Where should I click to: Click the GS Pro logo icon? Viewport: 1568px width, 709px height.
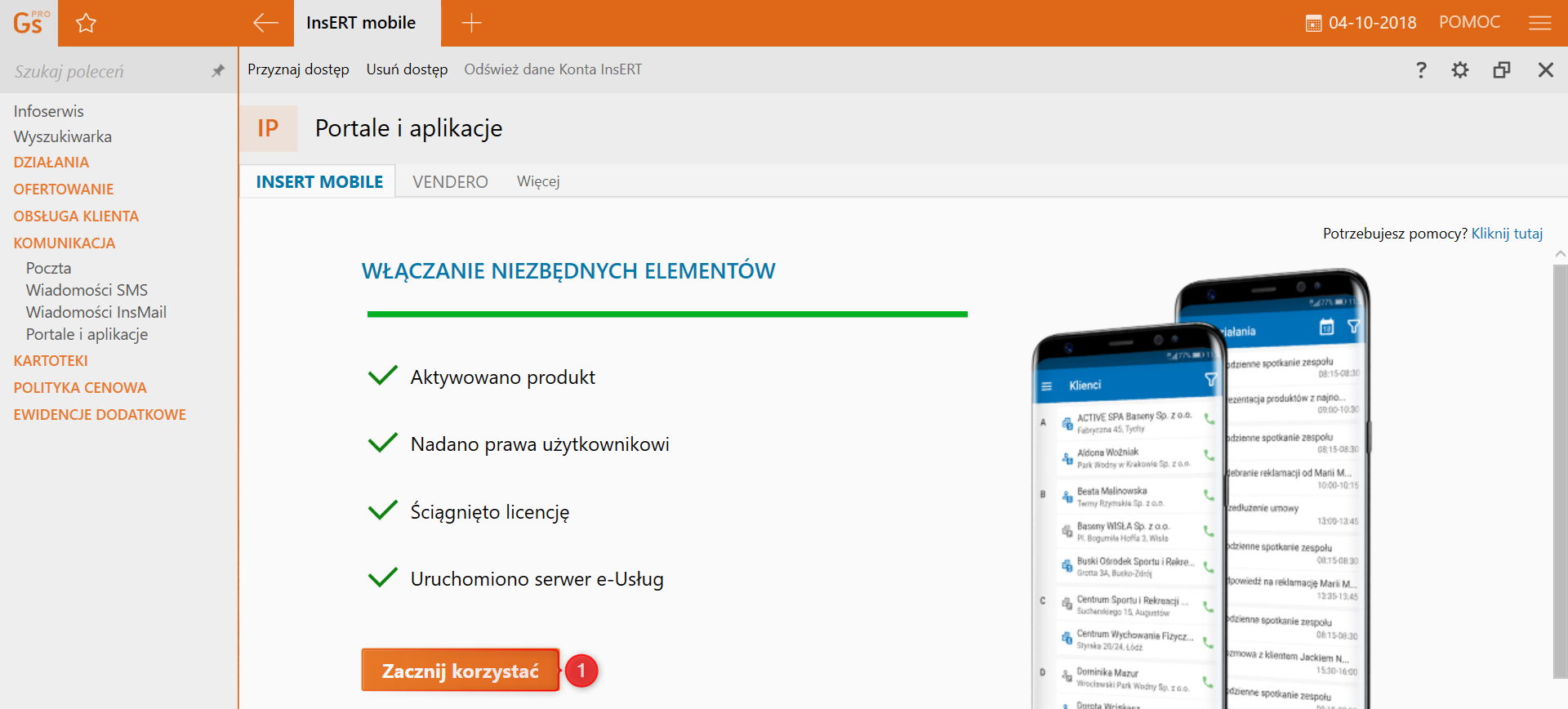[31, 23]
